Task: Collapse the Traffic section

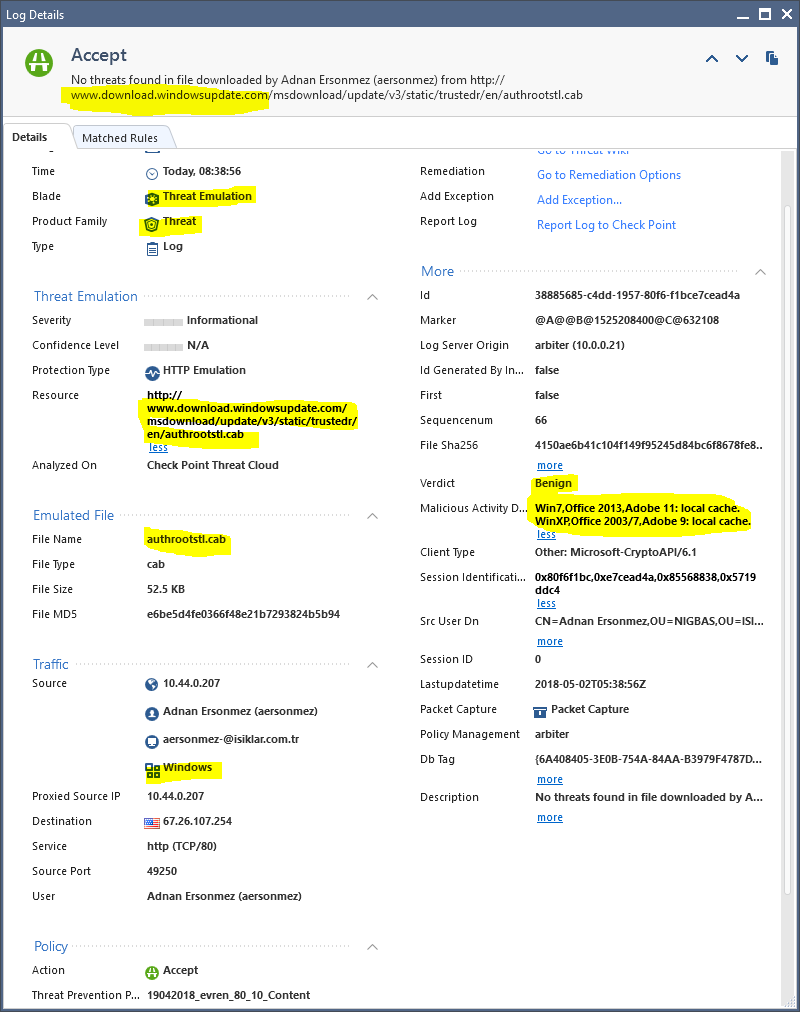Action: (x=372, y=665)
